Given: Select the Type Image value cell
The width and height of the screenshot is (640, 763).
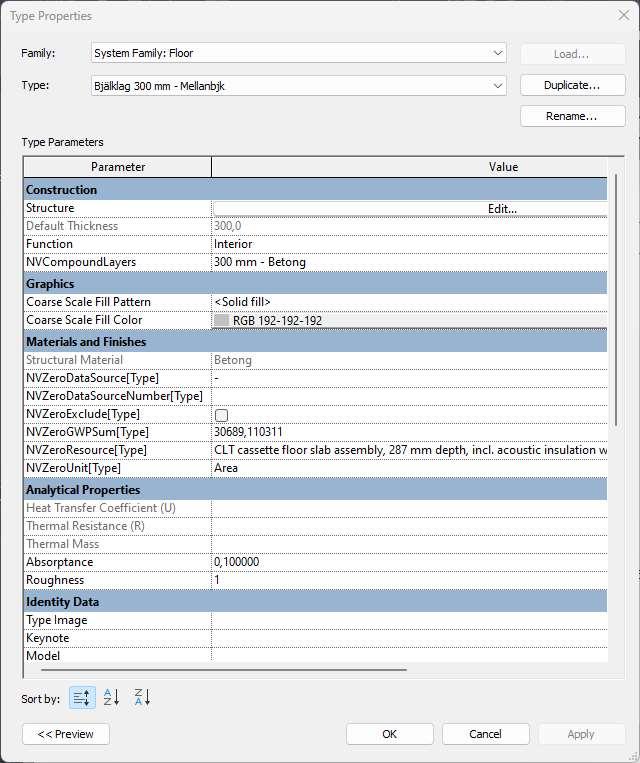Looking at the screenshot, I should [410, 620].
